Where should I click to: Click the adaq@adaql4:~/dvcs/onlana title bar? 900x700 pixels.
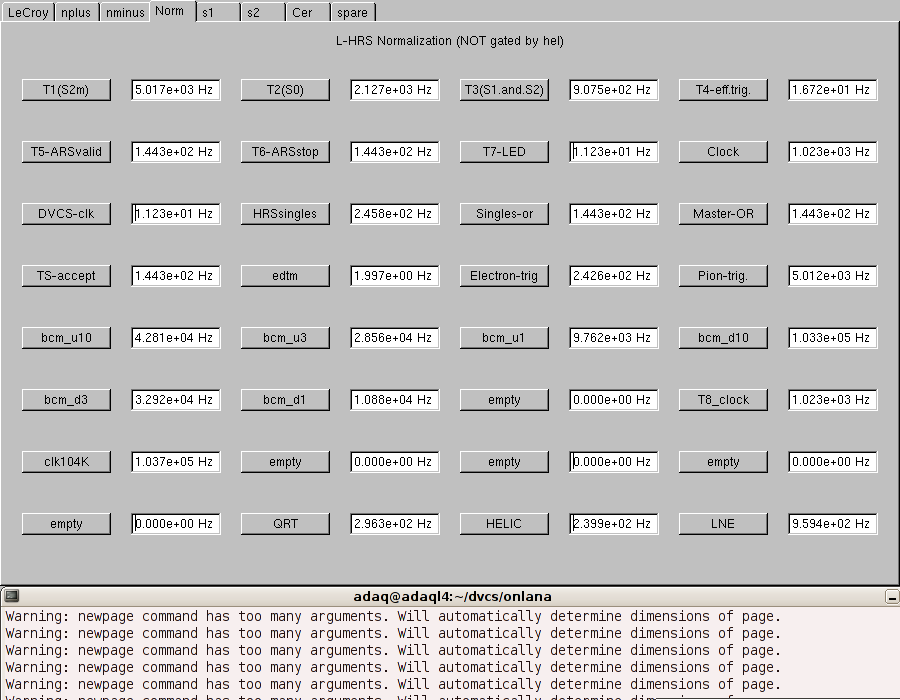click(x=452, y=597)
